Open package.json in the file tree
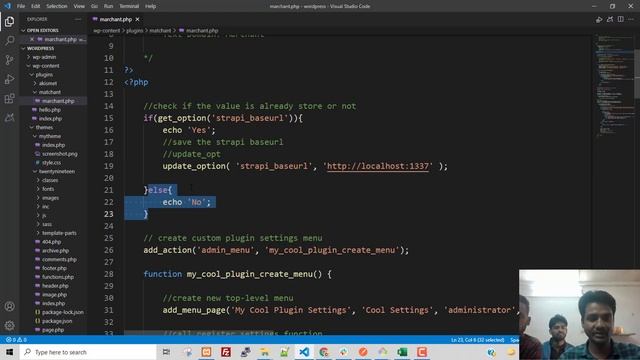The image size is (640, 360). 57,321
